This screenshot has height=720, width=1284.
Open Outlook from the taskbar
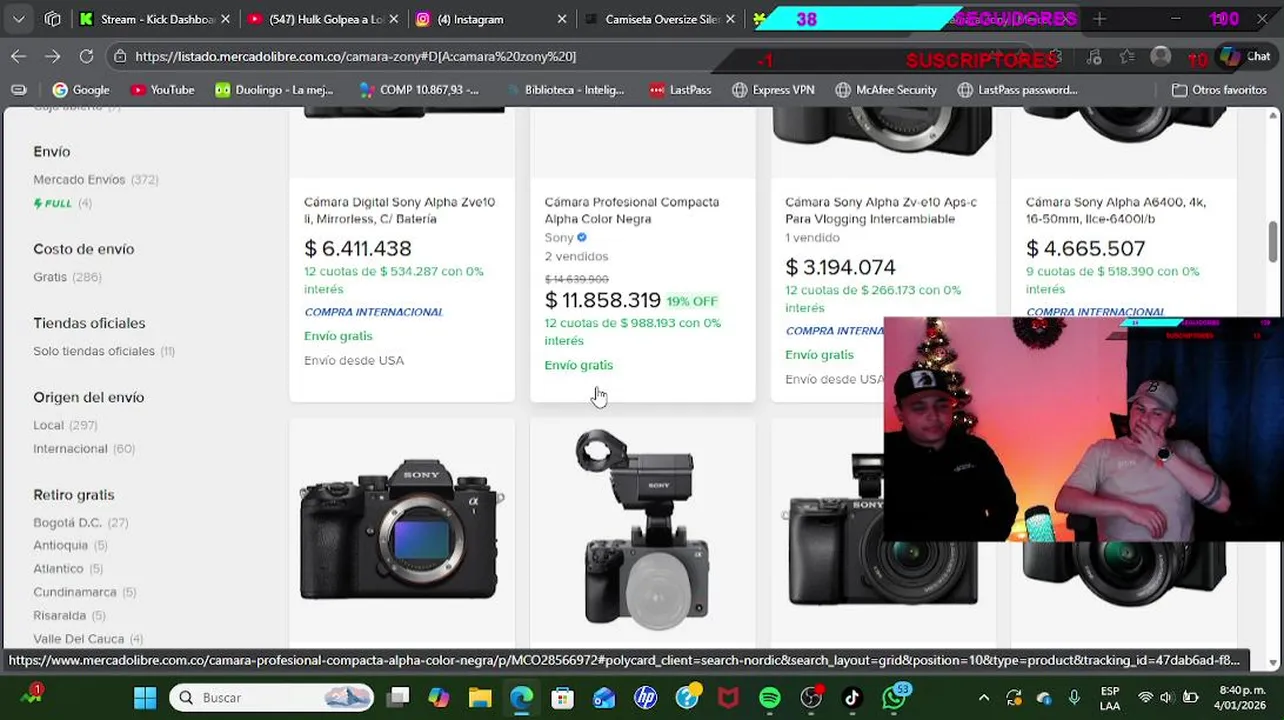[604, 697]
